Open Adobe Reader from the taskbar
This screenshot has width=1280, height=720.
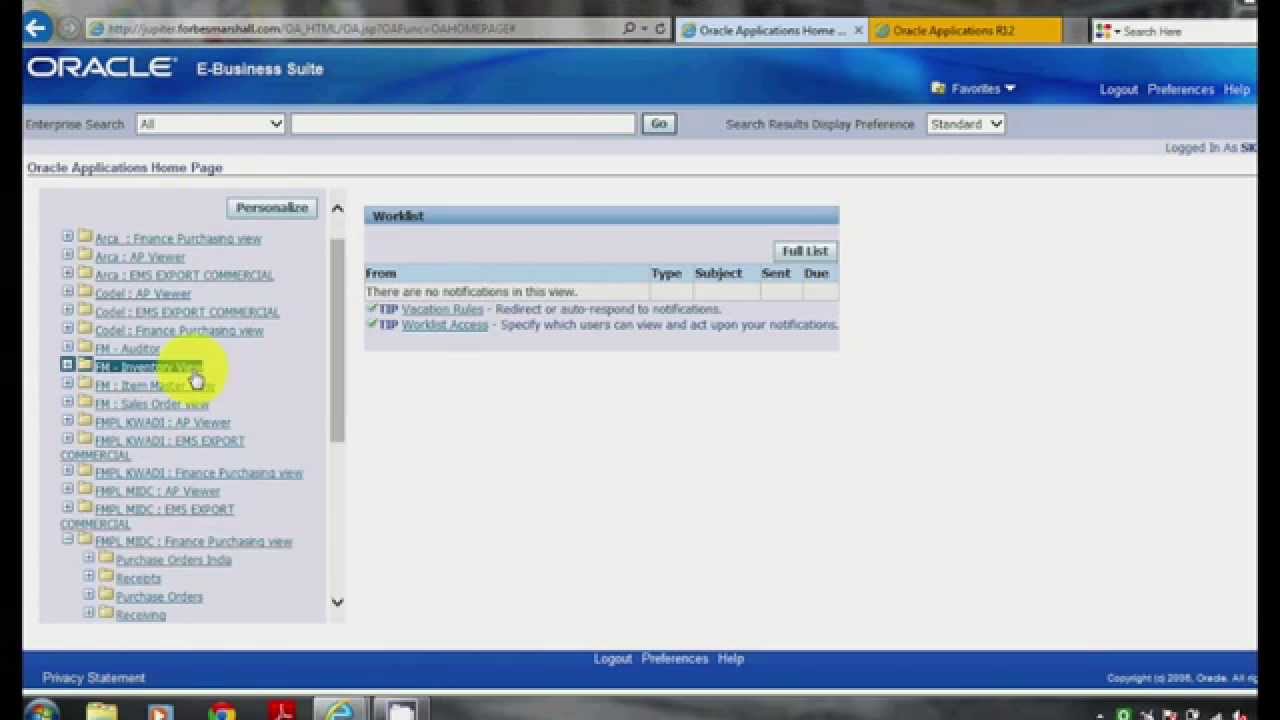(283, 712)
